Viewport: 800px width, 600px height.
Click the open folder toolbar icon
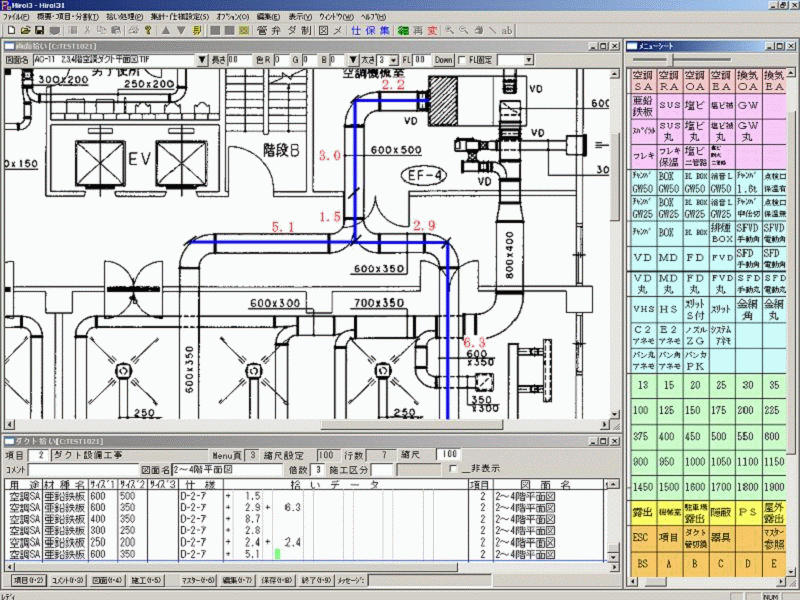(23, 31)
